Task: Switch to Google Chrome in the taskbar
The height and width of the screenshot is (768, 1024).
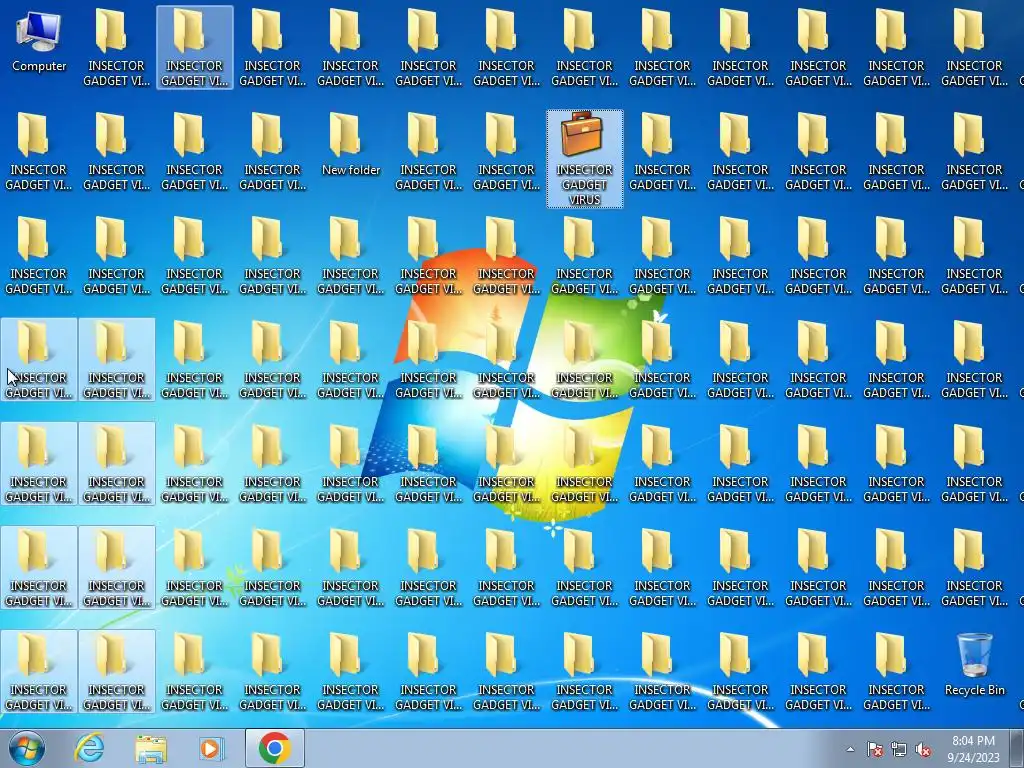Action: 274,748
